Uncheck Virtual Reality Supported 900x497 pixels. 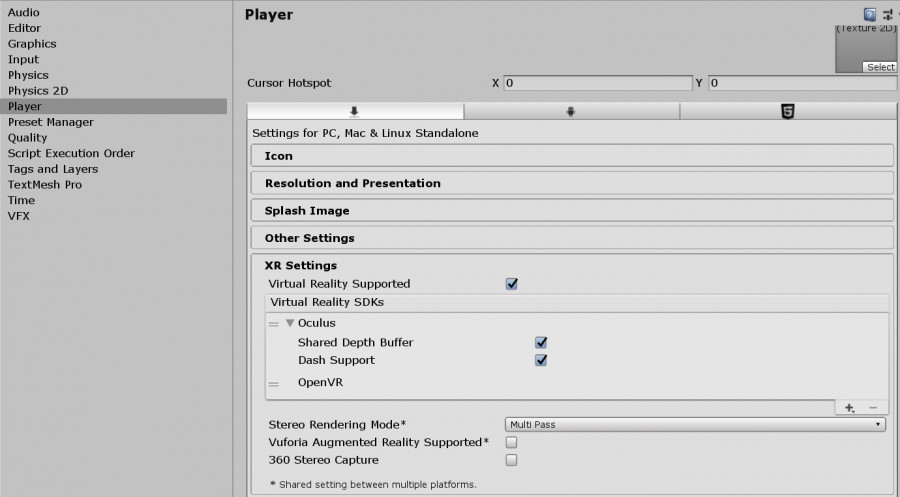point(511,284)
